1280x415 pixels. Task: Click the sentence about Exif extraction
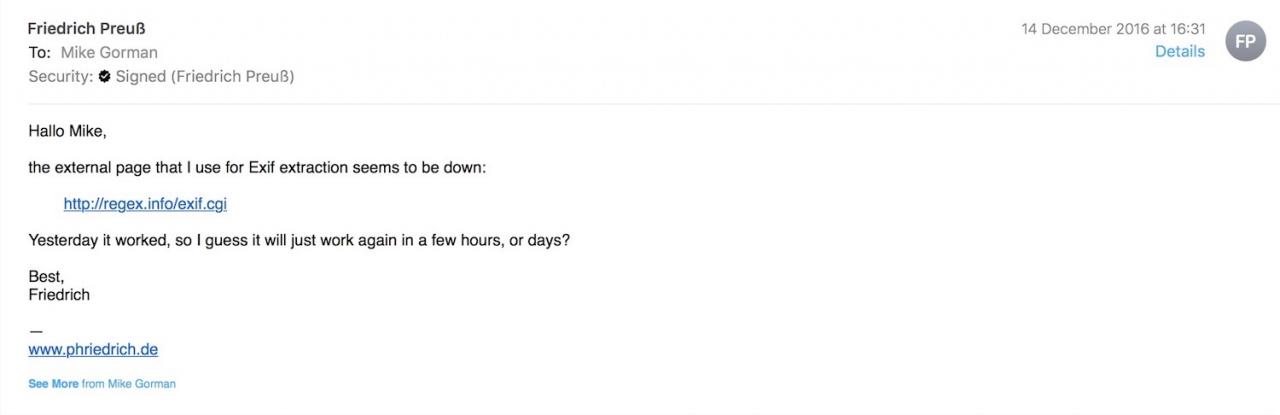pos(257,167)
